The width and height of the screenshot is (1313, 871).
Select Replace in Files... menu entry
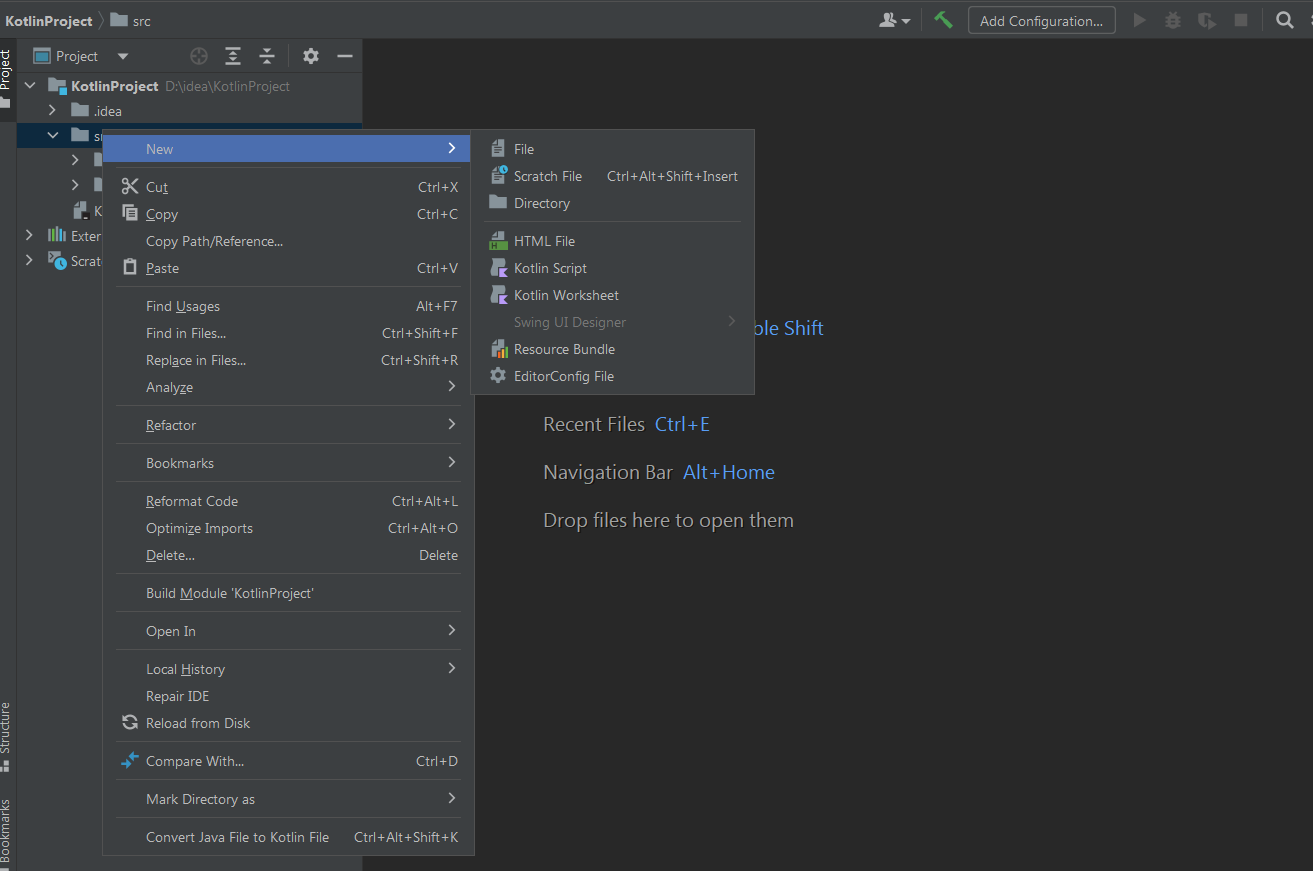[288, 360]
